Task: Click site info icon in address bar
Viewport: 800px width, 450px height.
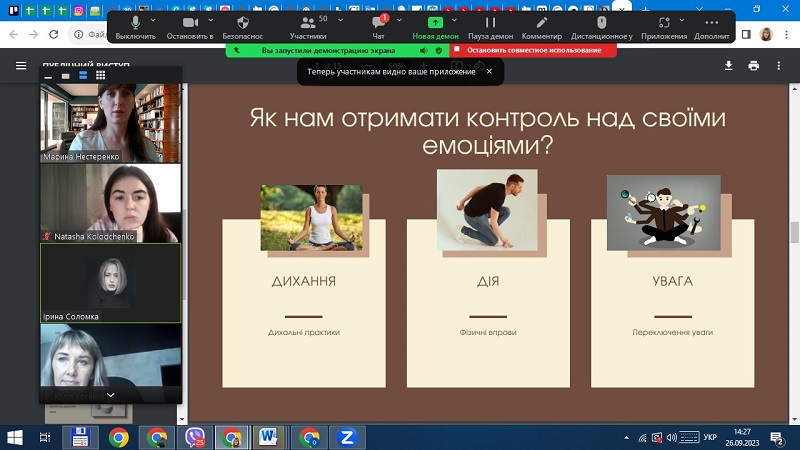Action: pyautogui.click(x=79, y=34)
